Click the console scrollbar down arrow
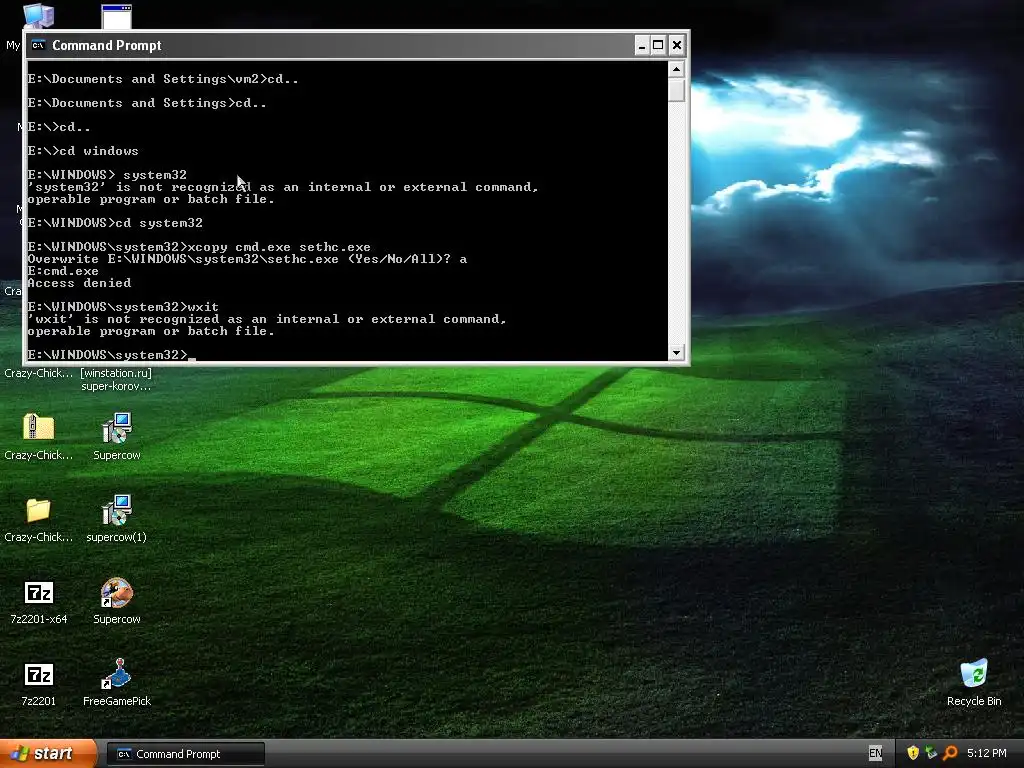 (x=676, y=353)
